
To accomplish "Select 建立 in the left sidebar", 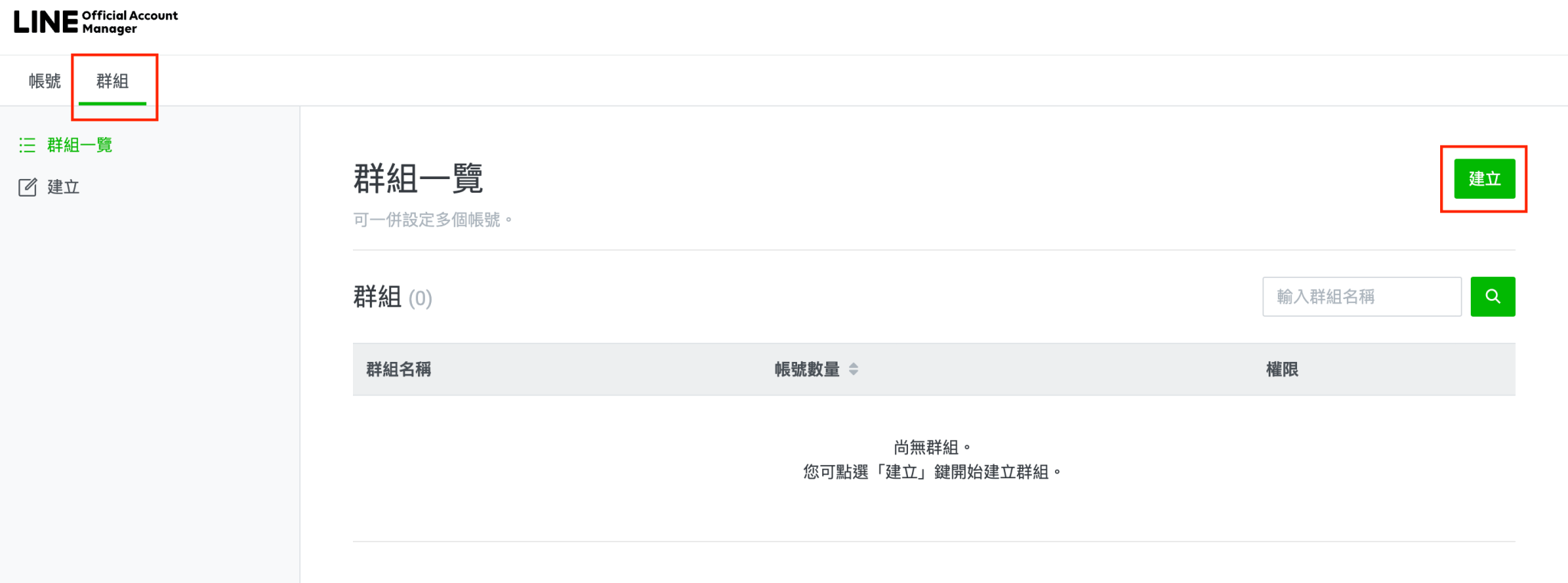I will 63,186.
